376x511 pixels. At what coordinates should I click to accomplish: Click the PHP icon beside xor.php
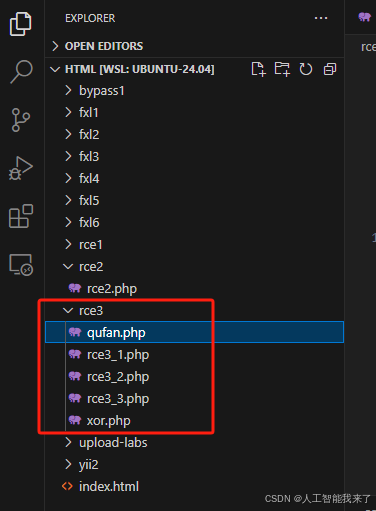click(75, 420)
